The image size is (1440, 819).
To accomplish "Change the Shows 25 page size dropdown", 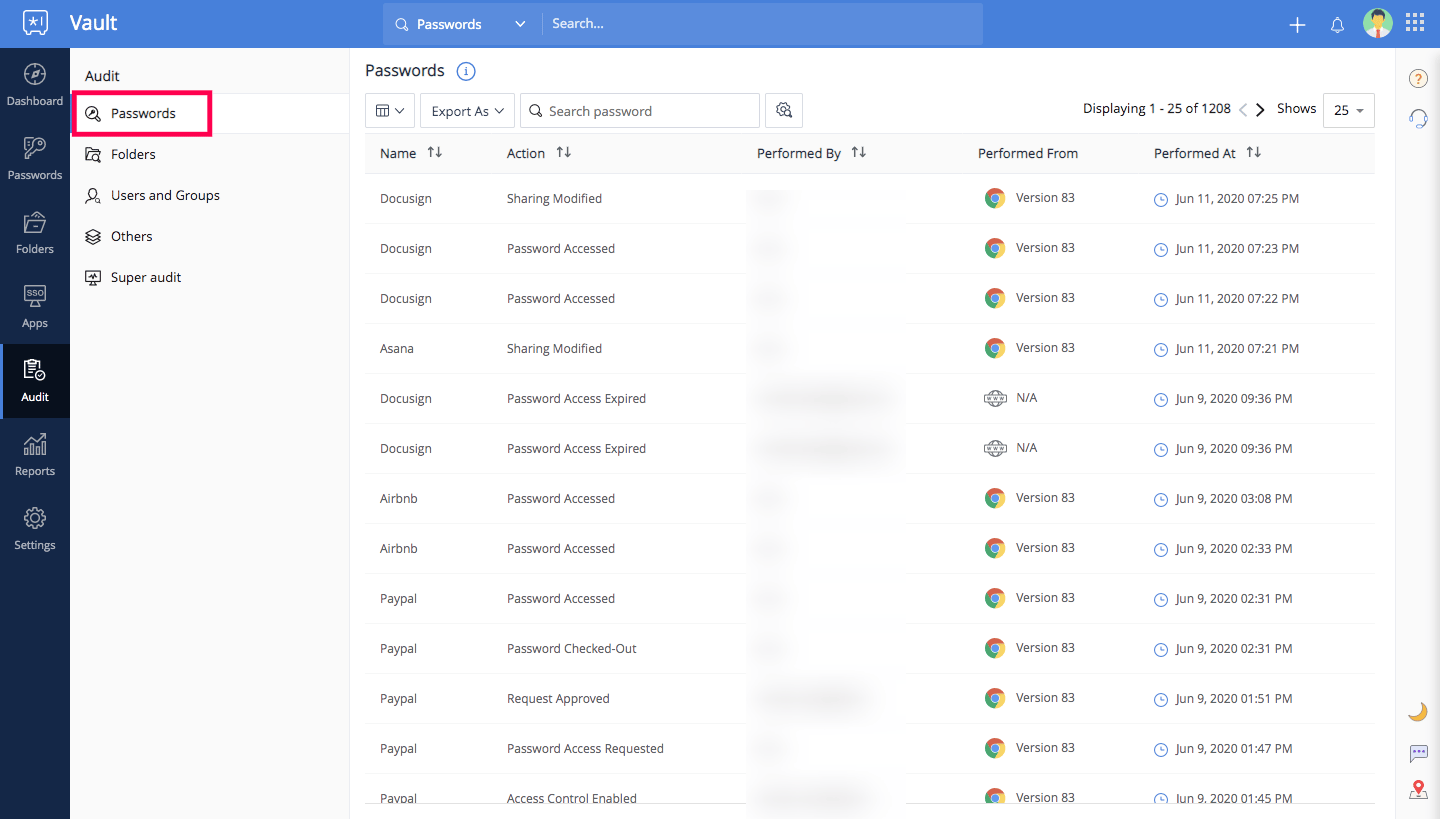I will (1348, 110).
